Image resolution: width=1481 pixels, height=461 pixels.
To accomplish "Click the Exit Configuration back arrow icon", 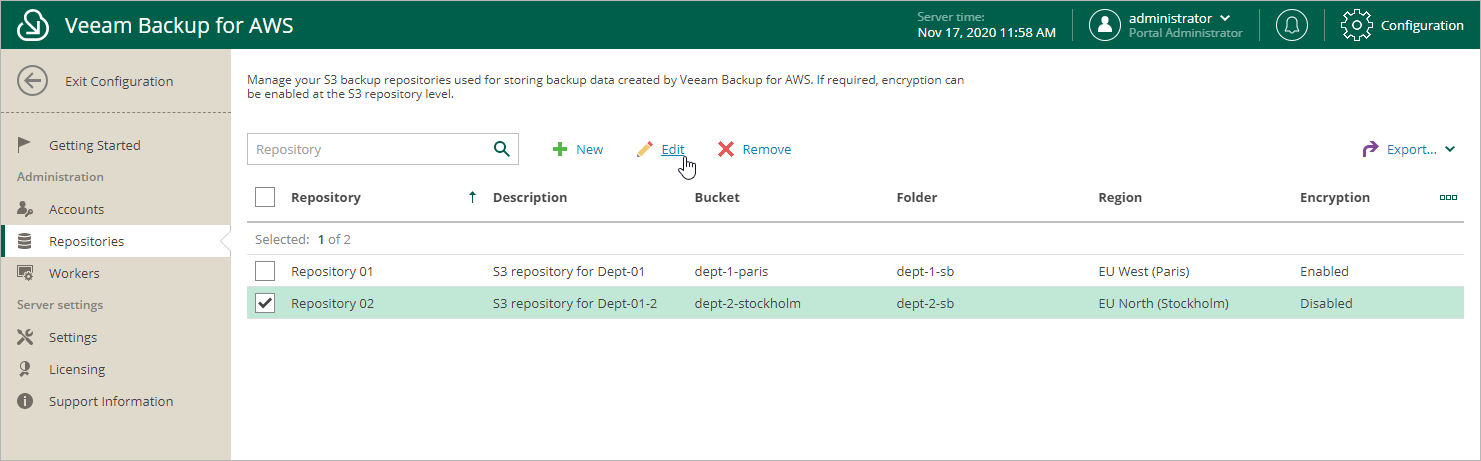I will point(33,81).
